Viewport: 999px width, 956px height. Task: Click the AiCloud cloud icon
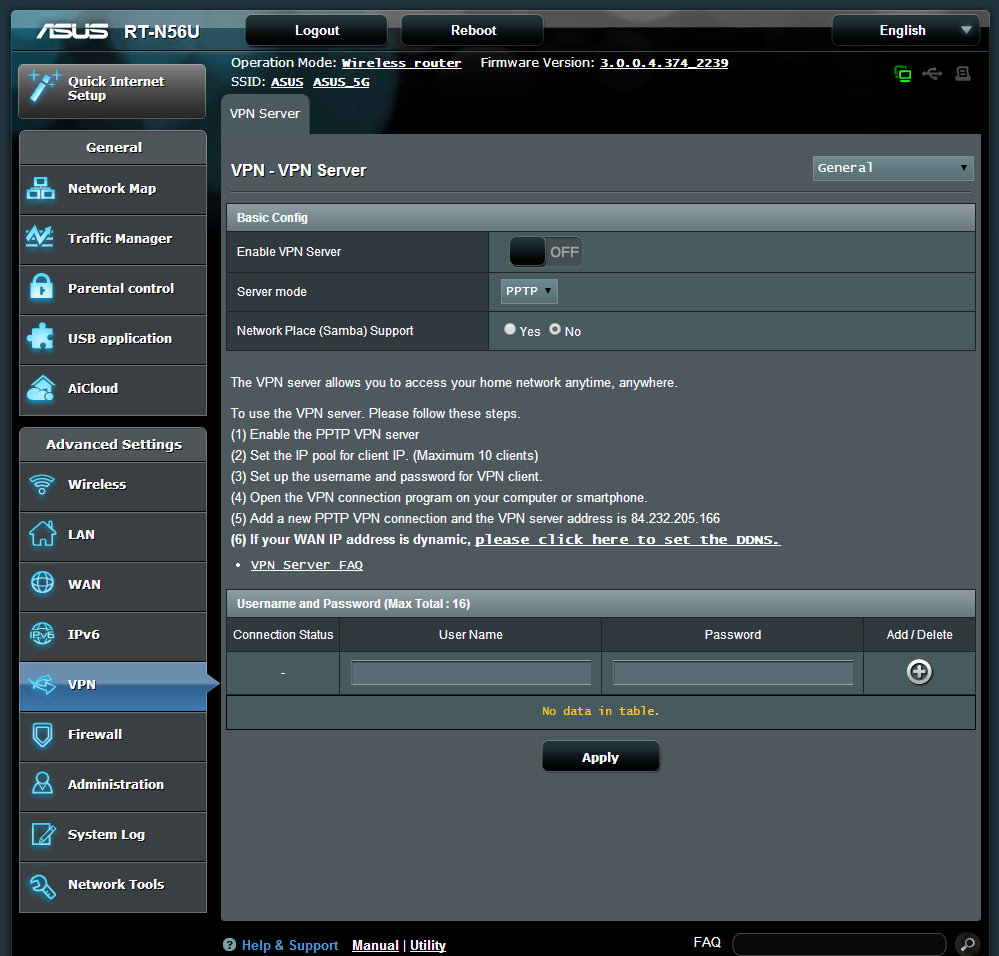pos(41,388)
